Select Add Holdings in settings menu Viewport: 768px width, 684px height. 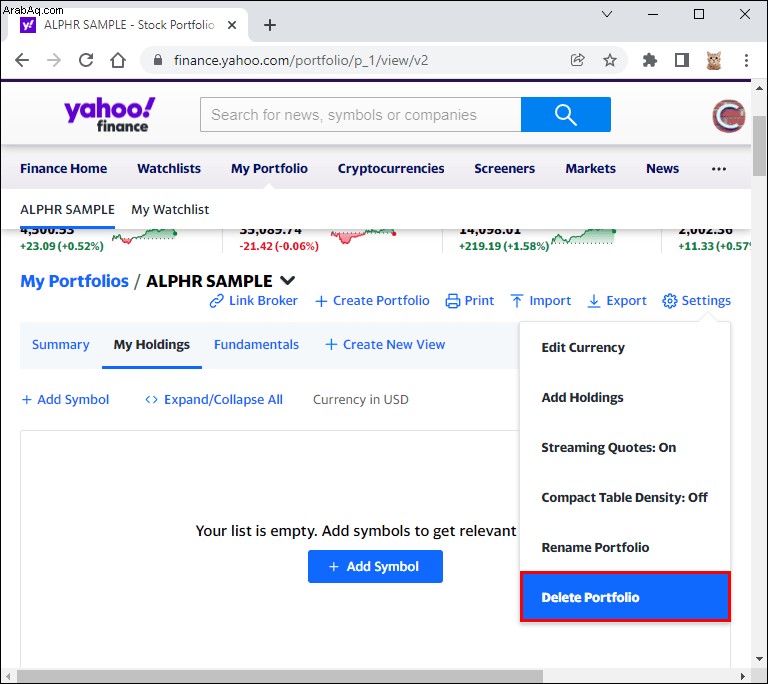(625, 397)
